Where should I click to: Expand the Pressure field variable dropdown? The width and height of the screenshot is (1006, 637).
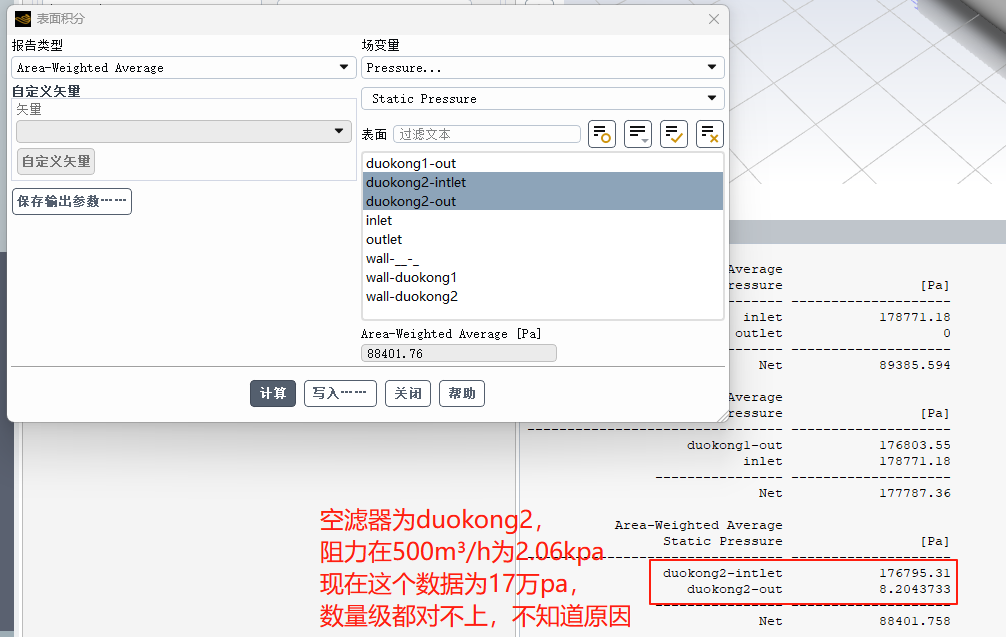[x=542, y=68]
